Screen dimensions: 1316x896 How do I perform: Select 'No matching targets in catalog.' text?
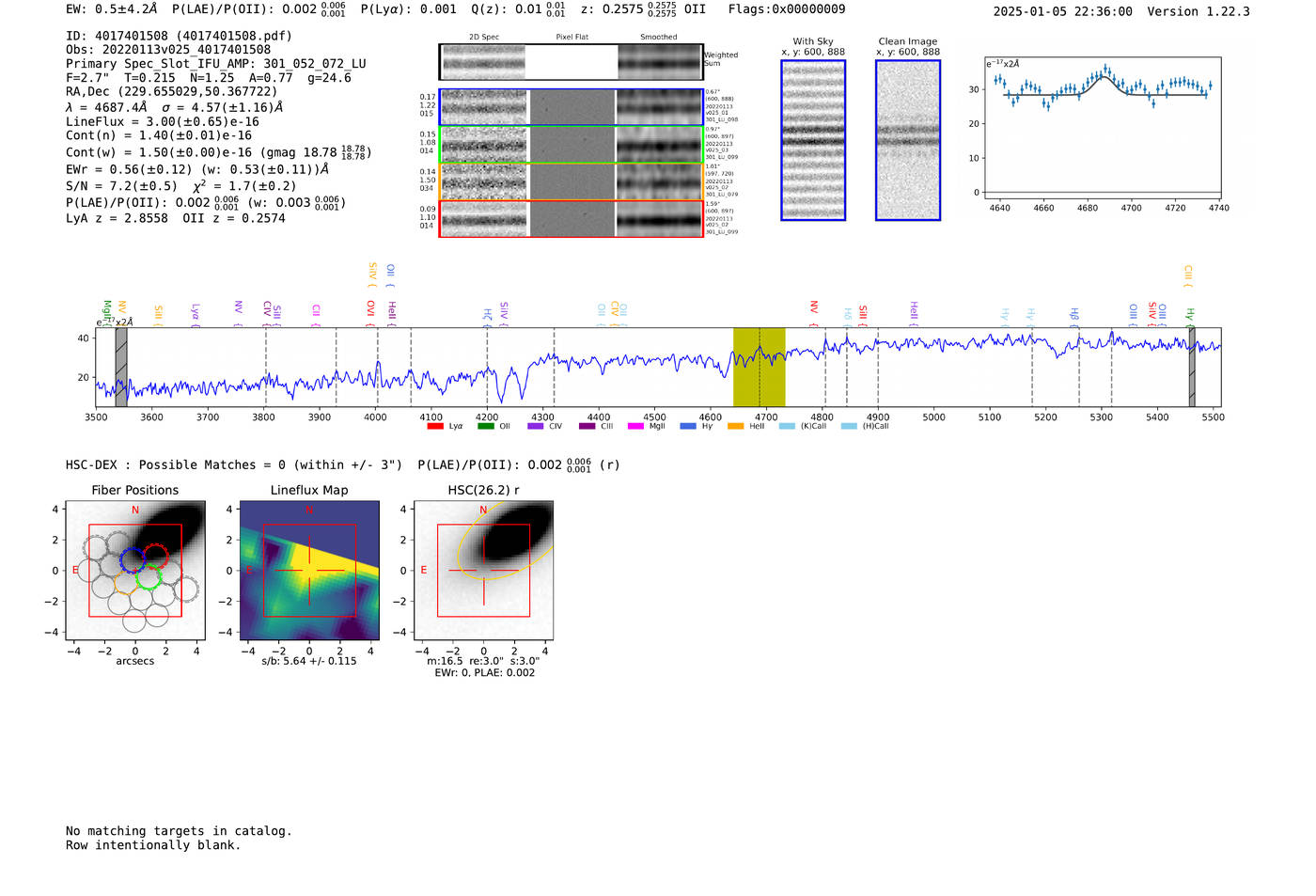[x=179, y=831]
